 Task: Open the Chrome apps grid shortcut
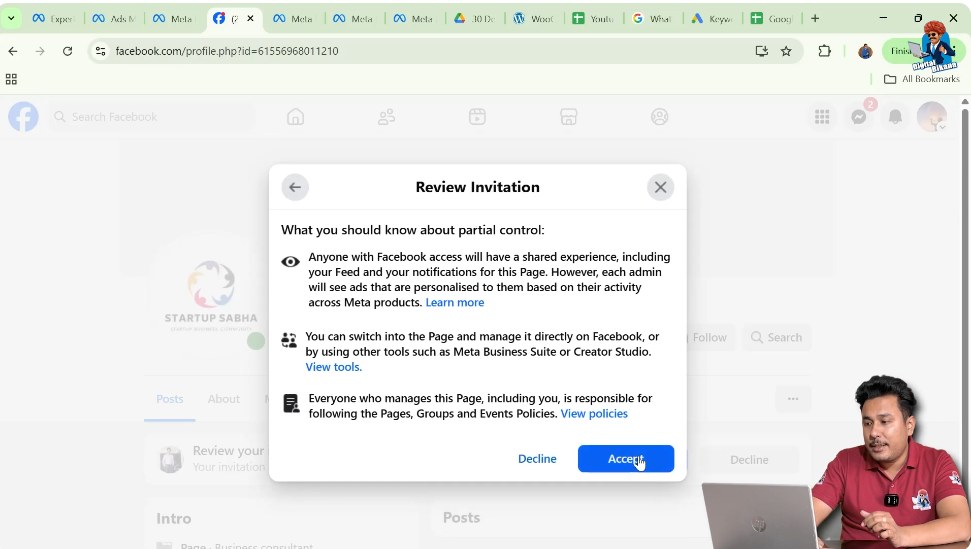tap(11, 79)
